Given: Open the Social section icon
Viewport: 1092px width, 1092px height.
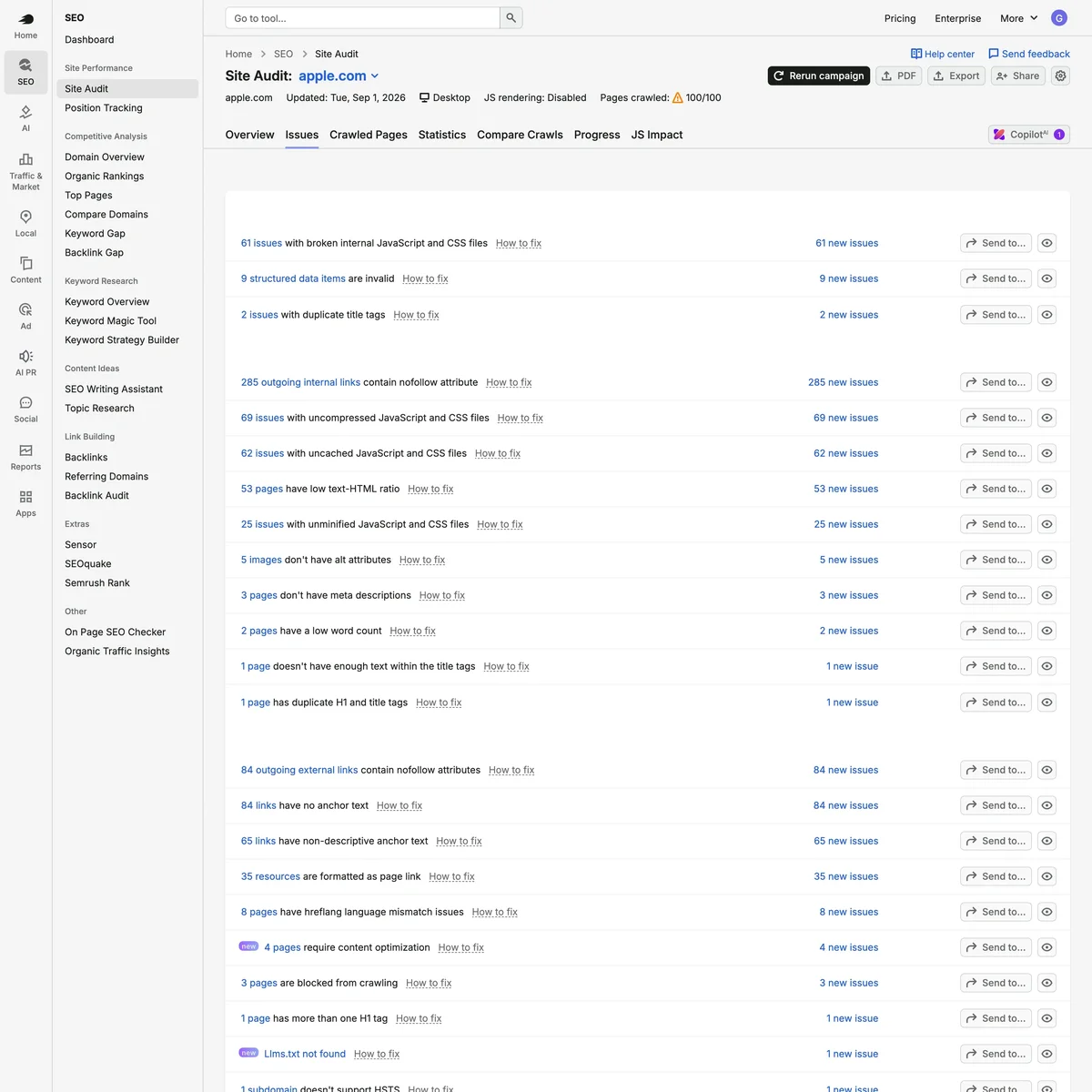Looking at the screenshot, I should [x=25, y=409].
